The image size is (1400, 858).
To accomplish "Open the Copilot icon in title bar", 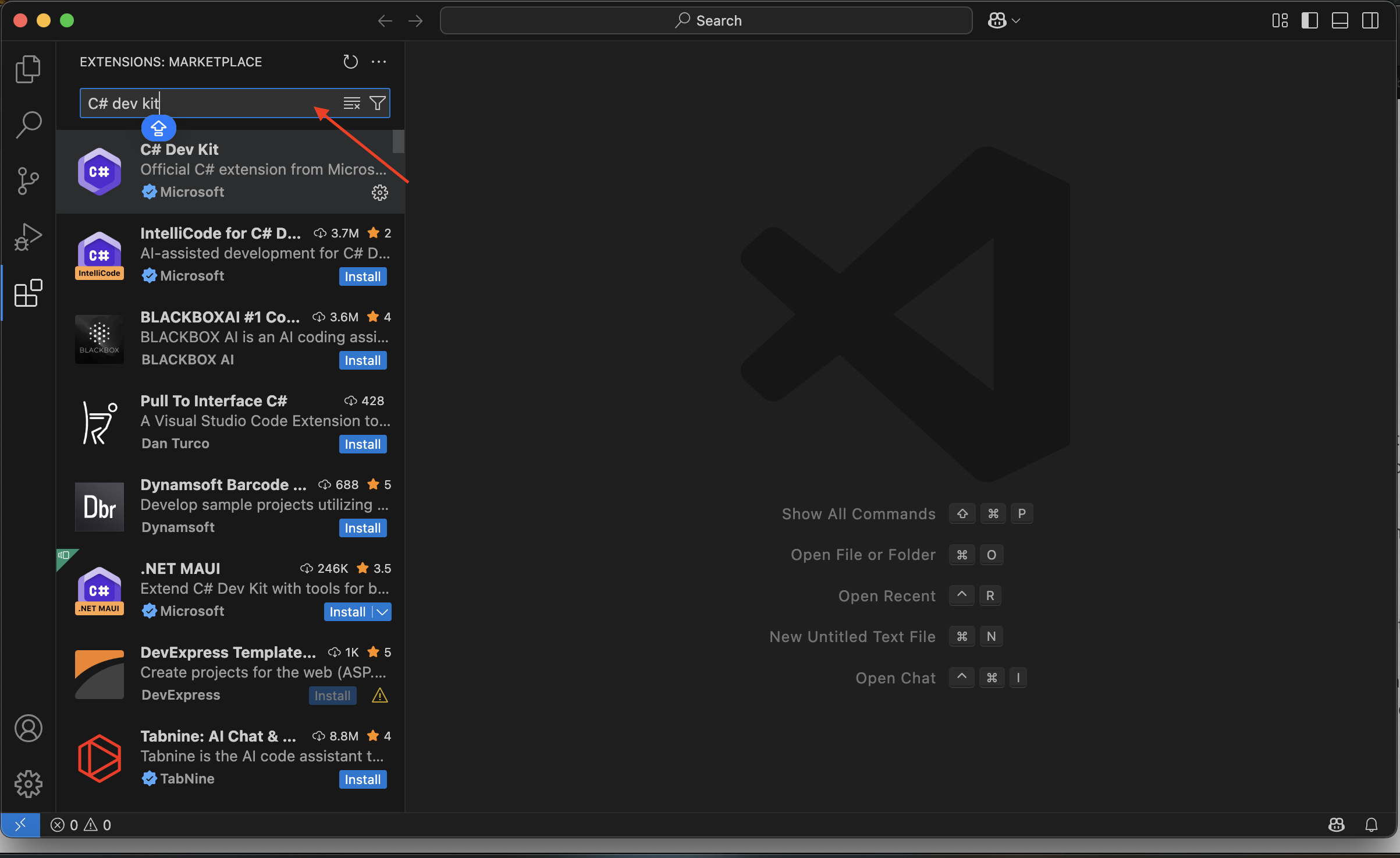I will click(997, 21).
